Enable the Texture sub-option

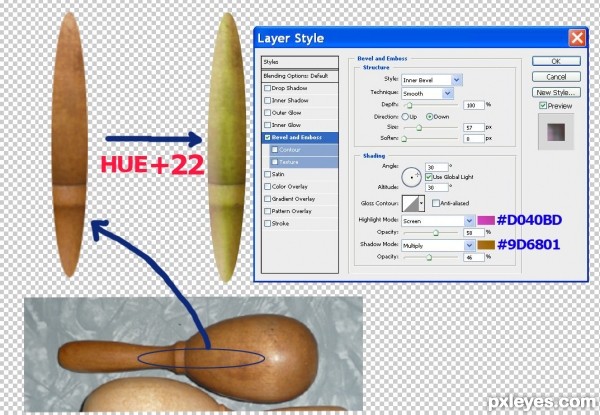(274, 162)
